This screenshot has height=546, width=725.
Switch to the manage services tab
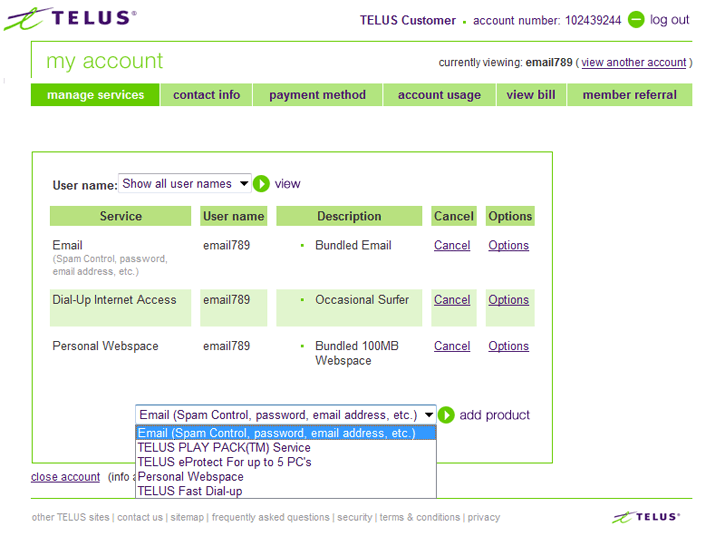tap(95, 95)
